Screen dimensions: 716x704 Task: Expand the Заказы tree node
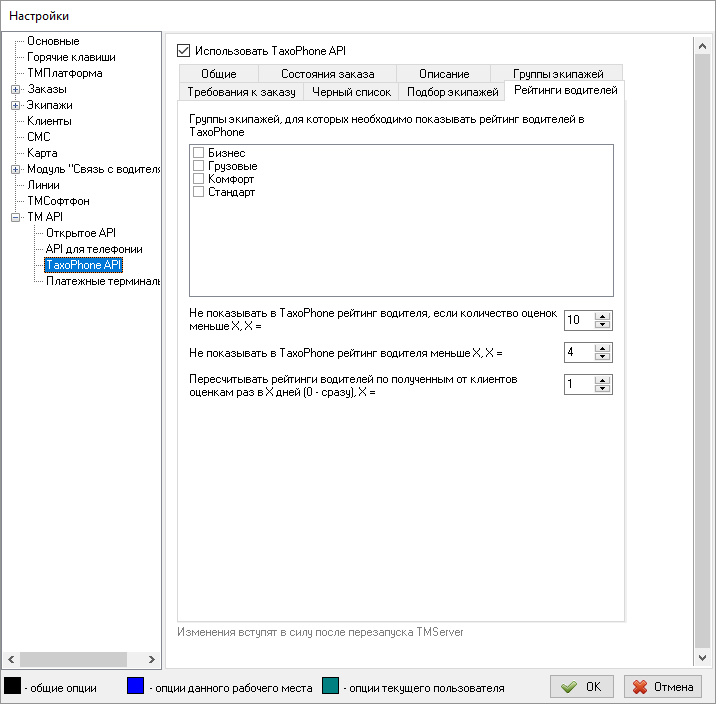click(16, 89)
